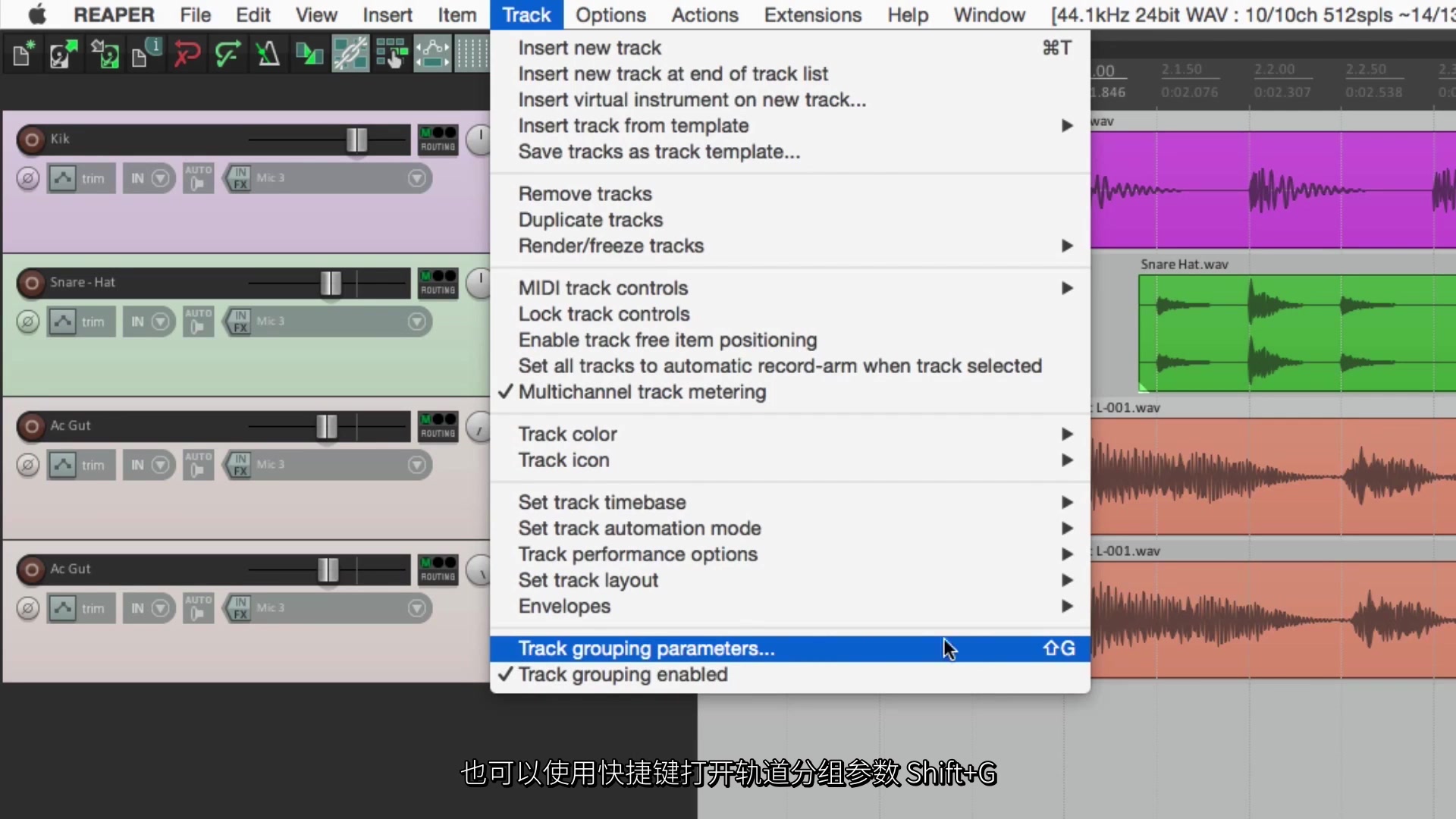
Task: Click the Undo toolbar icon
Action: point(187,55)
